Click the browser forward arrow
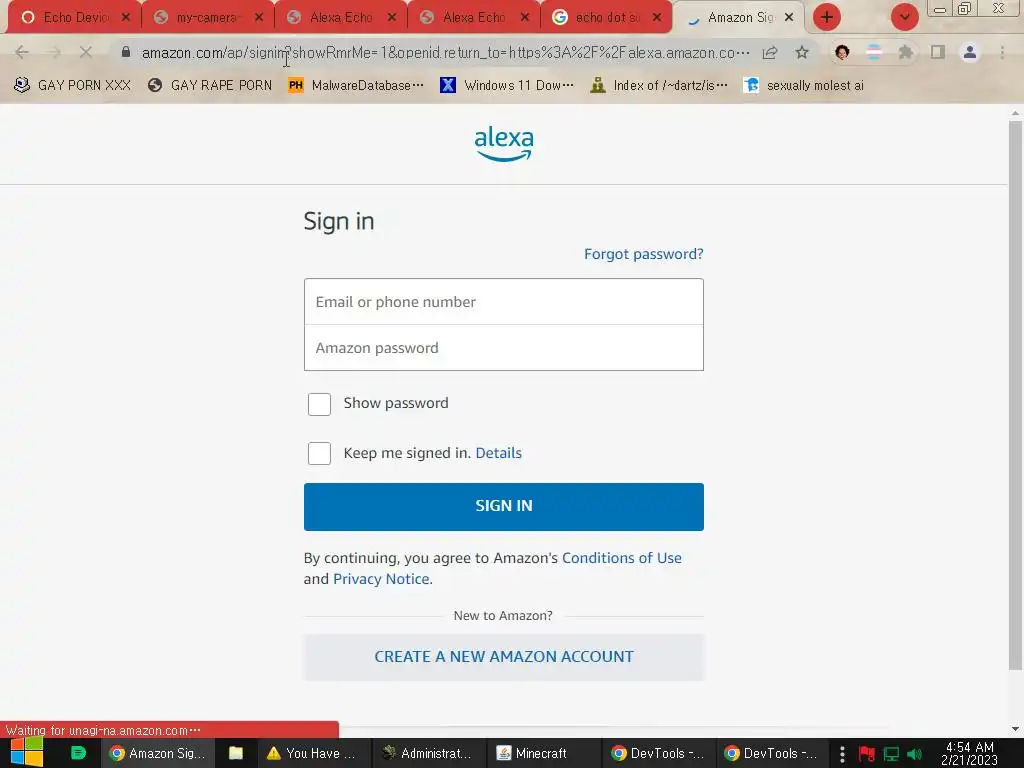Image resolution: width=1024 pixels, height=768 pixels. pos(54,52)
